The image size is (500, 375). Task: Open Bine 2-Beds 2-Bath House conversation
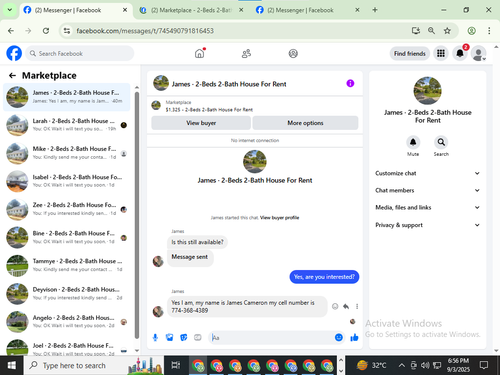[x=67, y=237]
